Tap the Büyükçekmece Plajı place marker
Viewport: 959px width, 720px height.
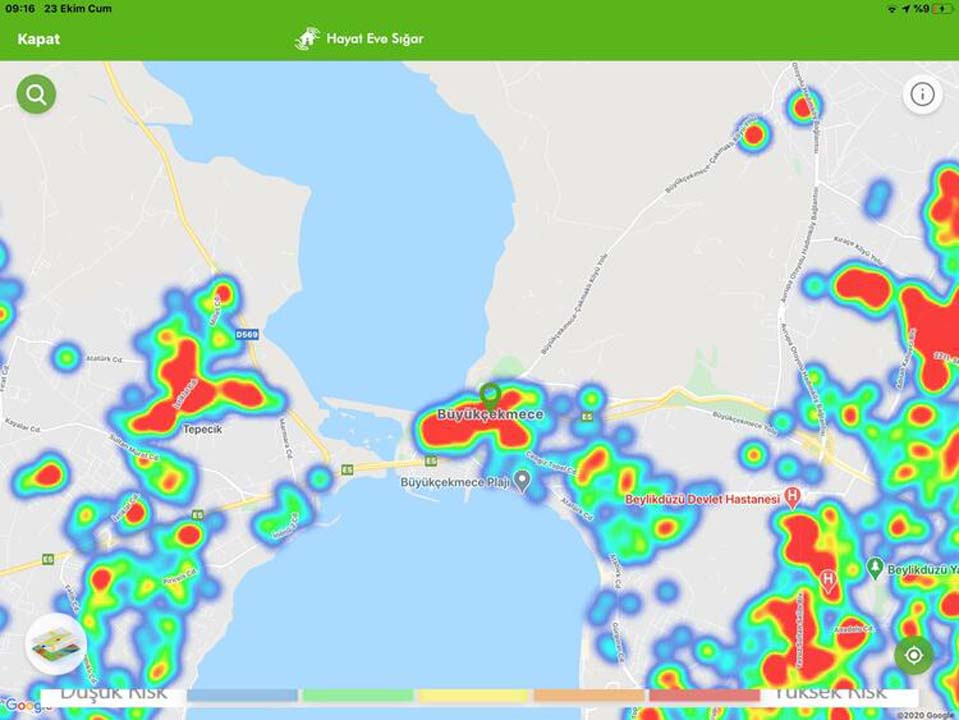tap(522, 481)
